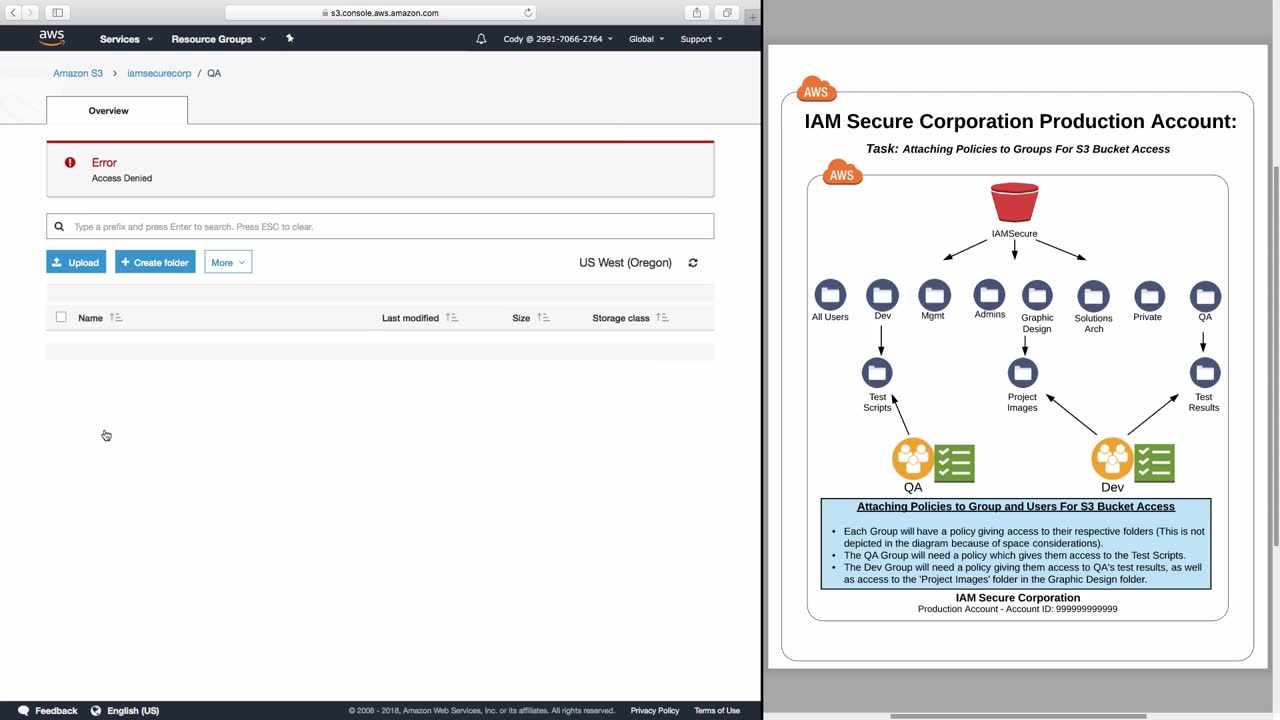Open the Safari share menu
Screen dimensions: 1280x720
coord(697,12)
